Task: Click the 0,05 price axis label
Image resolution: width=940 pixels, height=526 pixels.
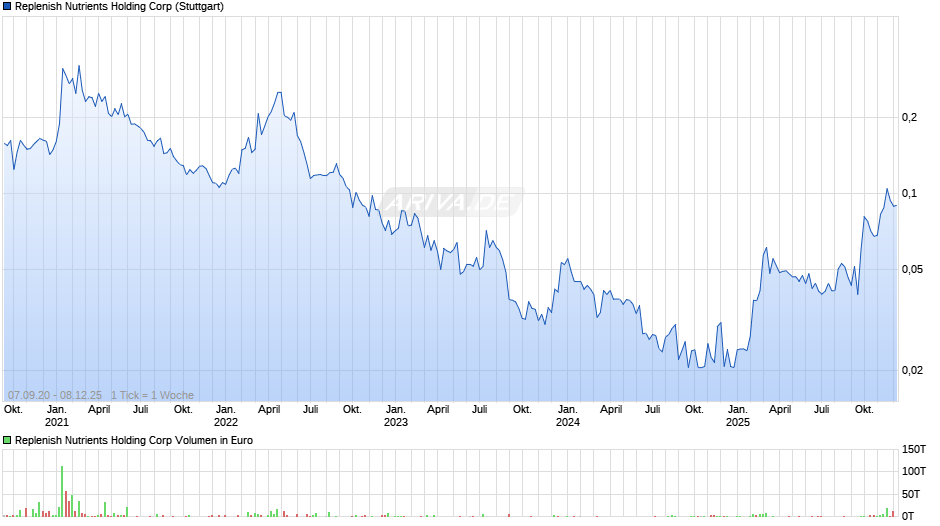Action: (912, 269)
